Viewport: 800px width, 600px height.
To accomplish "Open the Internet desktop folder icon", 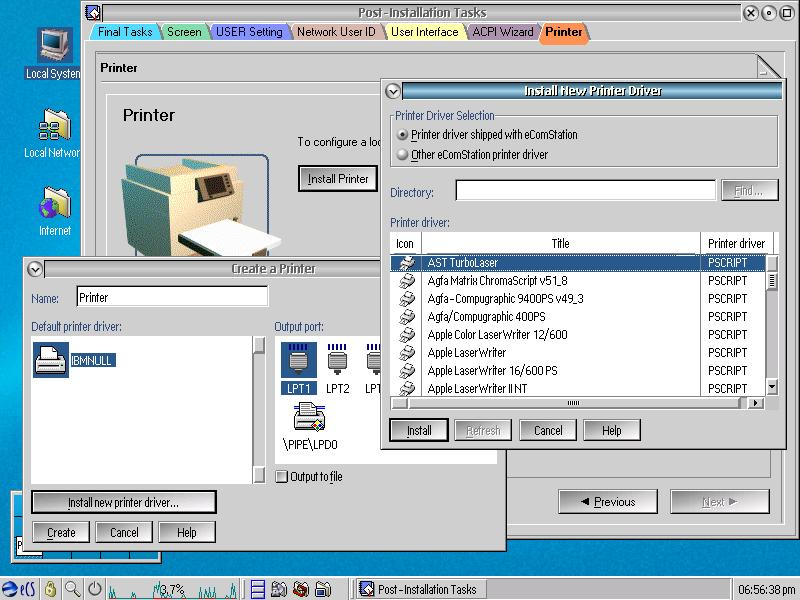I will [55, 202].
